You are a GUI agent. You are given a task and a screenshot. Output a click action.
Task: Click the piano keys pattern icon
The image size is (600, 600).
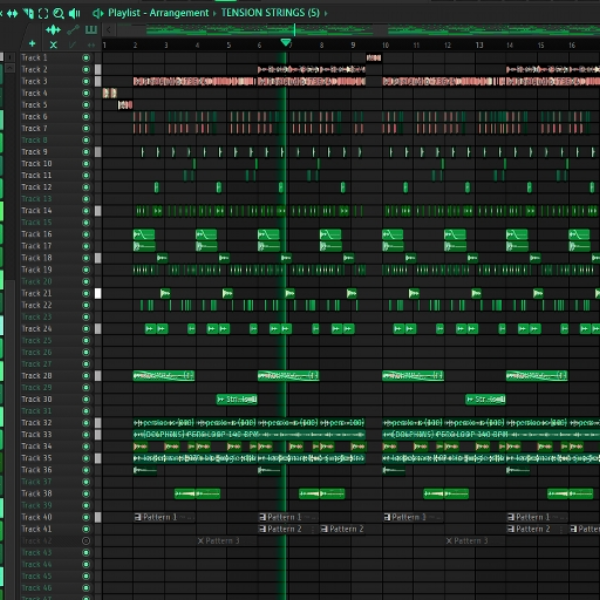pos(91,29)
